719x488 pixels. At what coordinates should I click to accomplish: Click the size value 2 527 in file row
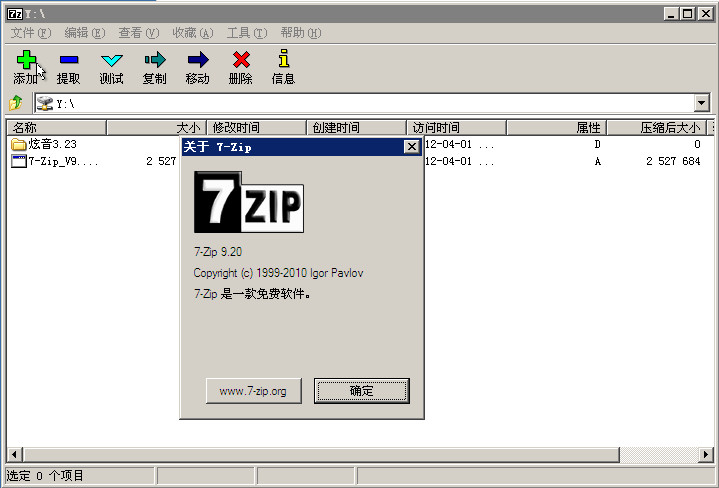161,161
